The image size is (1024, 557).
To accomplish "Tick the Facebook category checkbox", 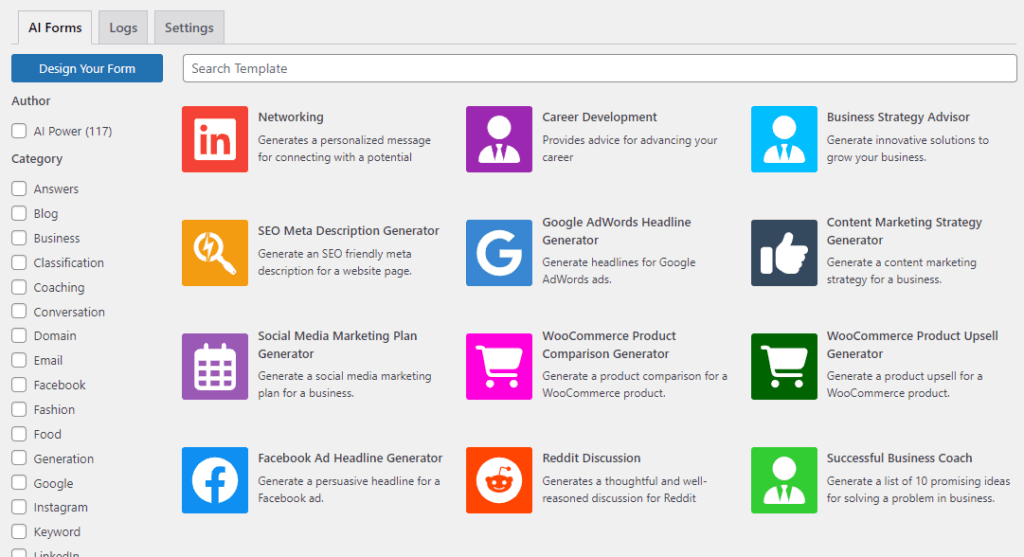I will [19, 385].
